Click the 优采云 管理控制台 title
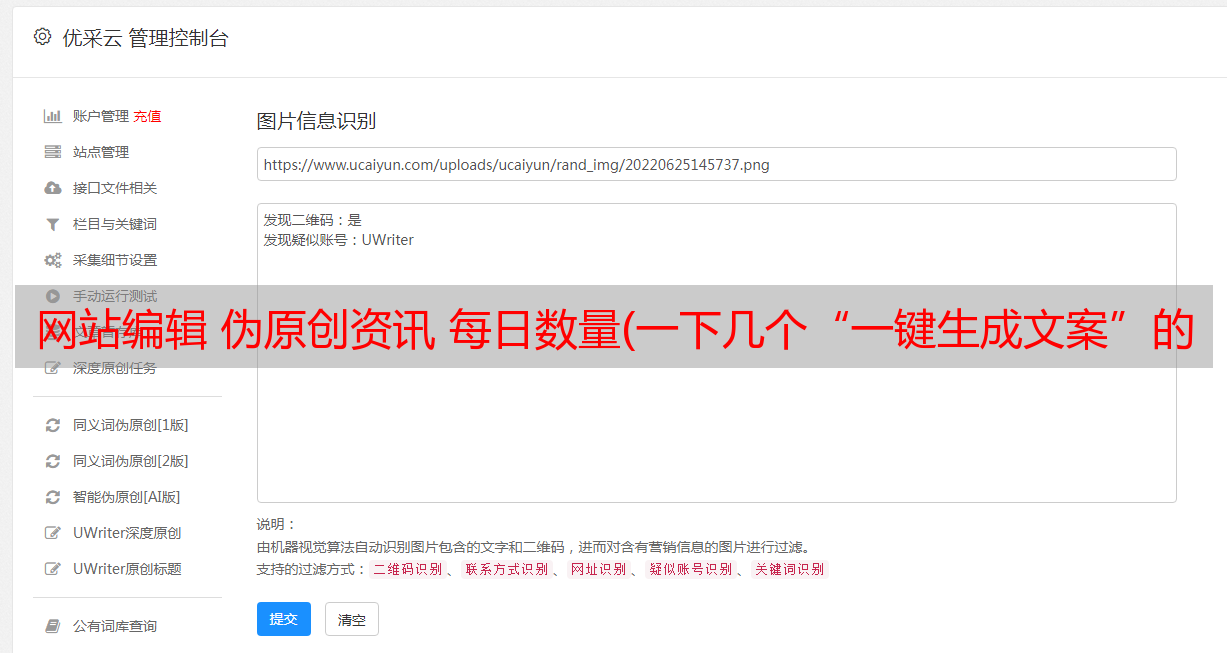Image resolution: width=1227 pixels, height=653 pixels. [145, 38]
